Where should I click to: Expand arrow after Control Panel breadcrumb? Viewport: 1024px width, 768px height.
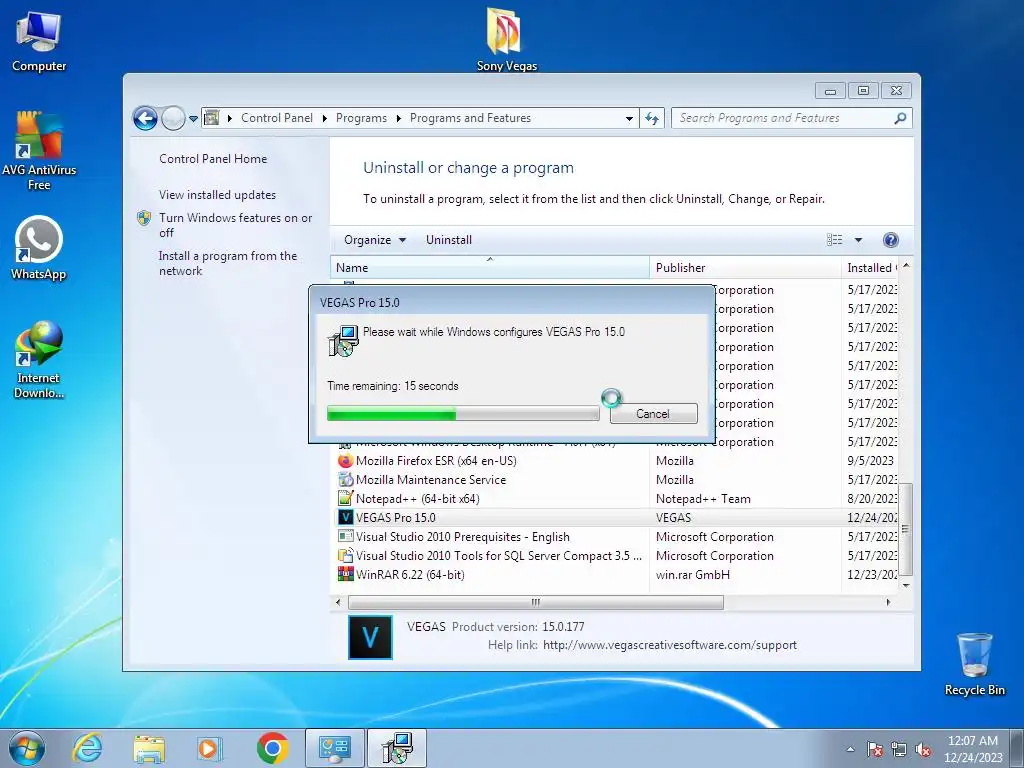coord(325,118)
